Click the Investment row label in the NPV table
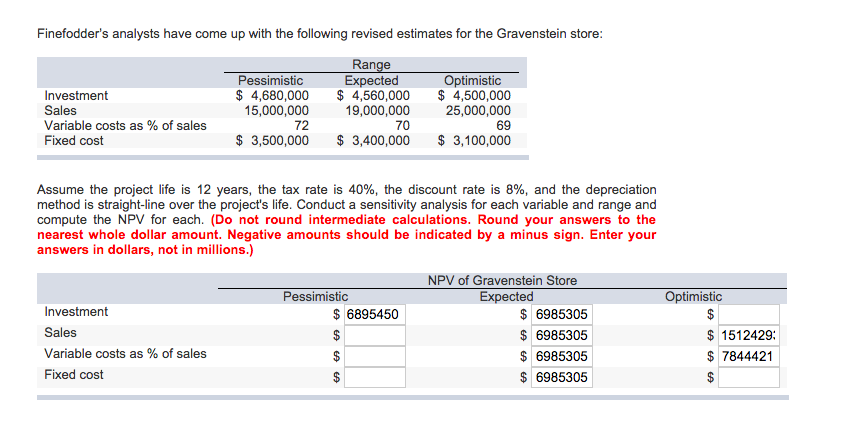The width and height of the screenshot is (862, 427). 76,312
